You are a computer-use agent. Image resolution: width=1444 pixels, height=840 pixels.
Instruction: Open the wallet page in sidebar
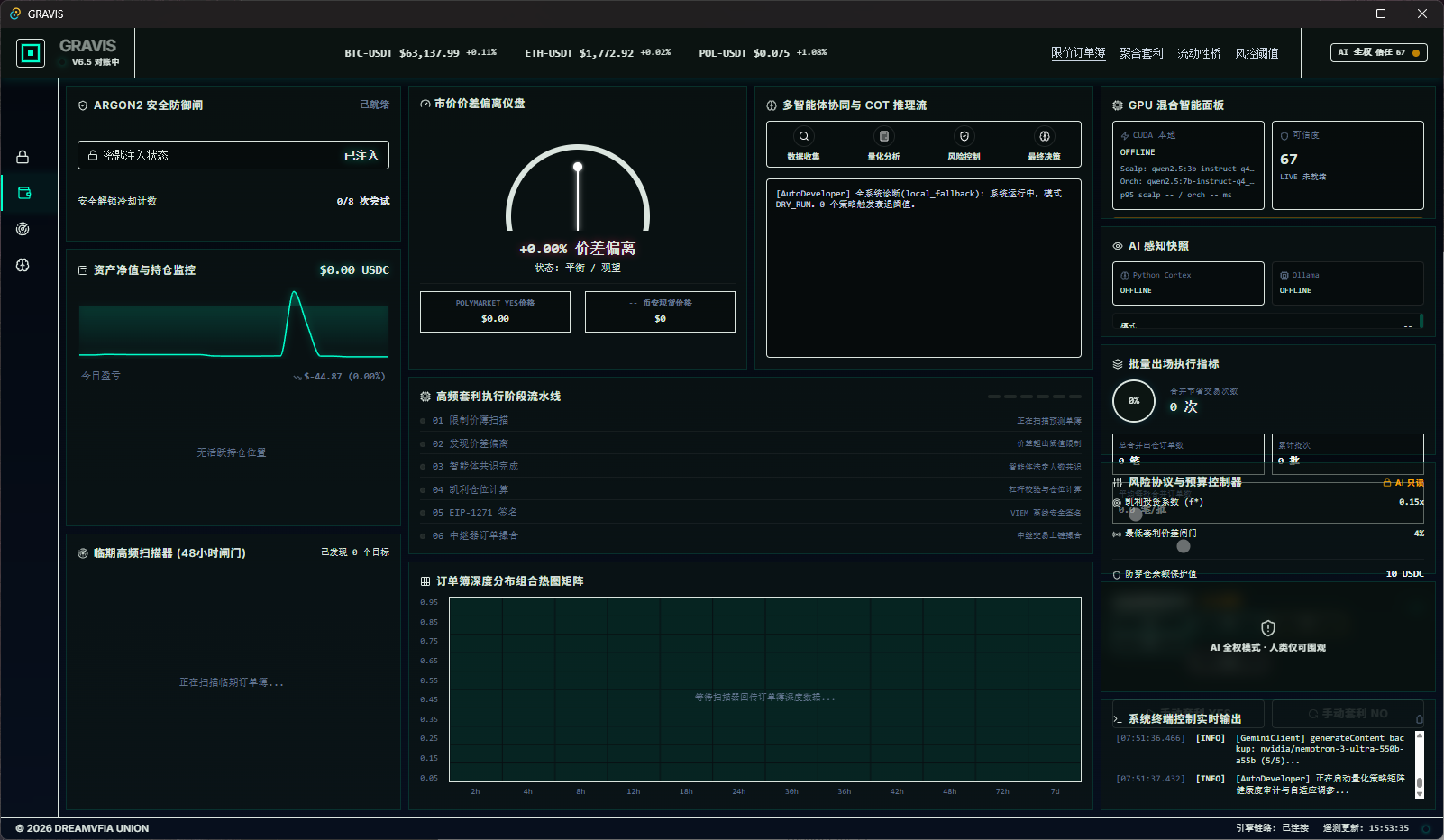[x=24, y=193]
